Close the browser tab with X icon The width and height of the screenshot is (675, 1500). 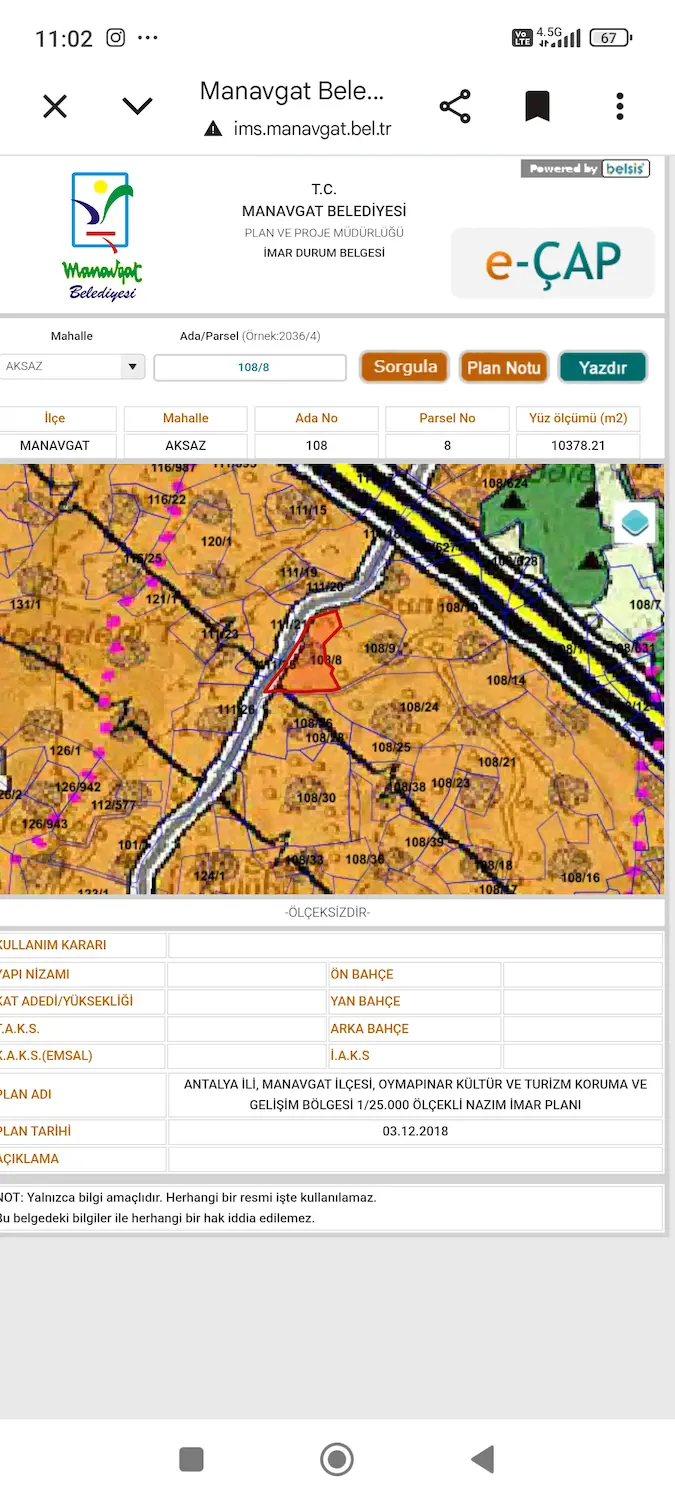[x=55, y=106]
